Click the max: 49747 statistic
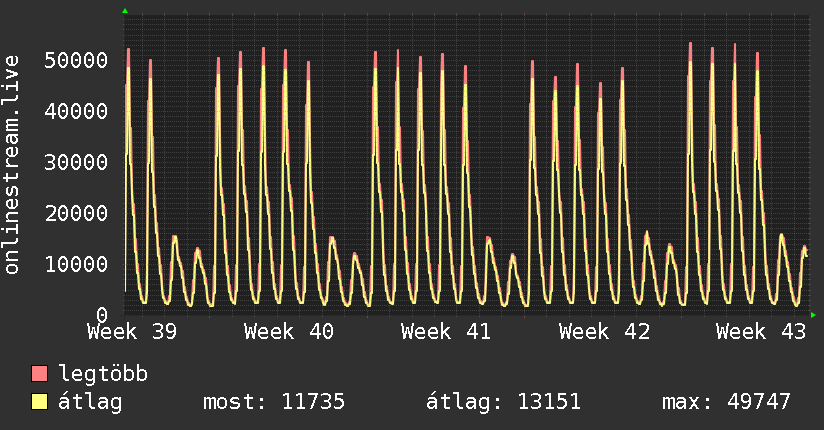 (x=726, y=402)
